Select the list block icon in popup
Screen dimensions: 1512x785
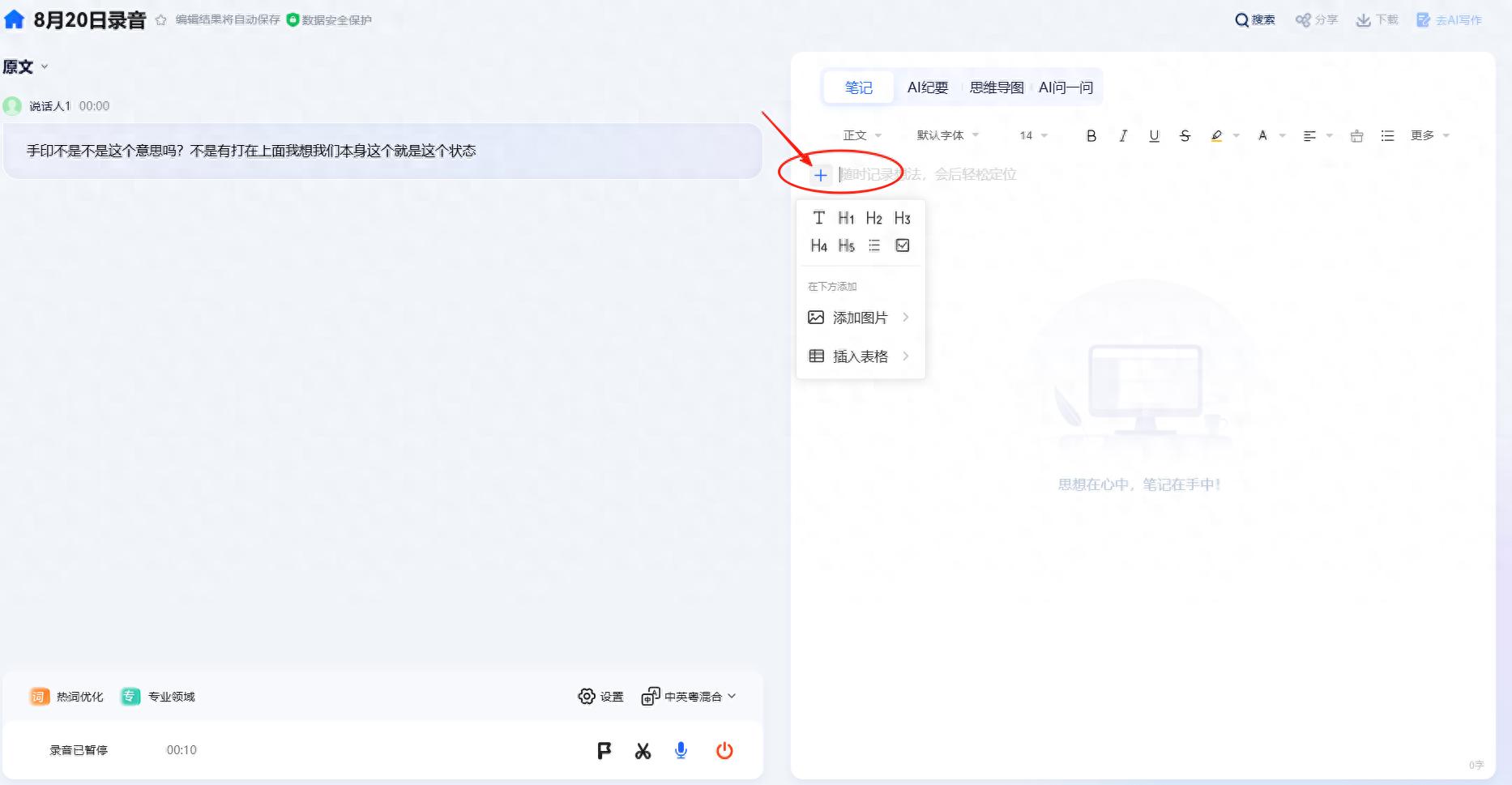[874, 245]
